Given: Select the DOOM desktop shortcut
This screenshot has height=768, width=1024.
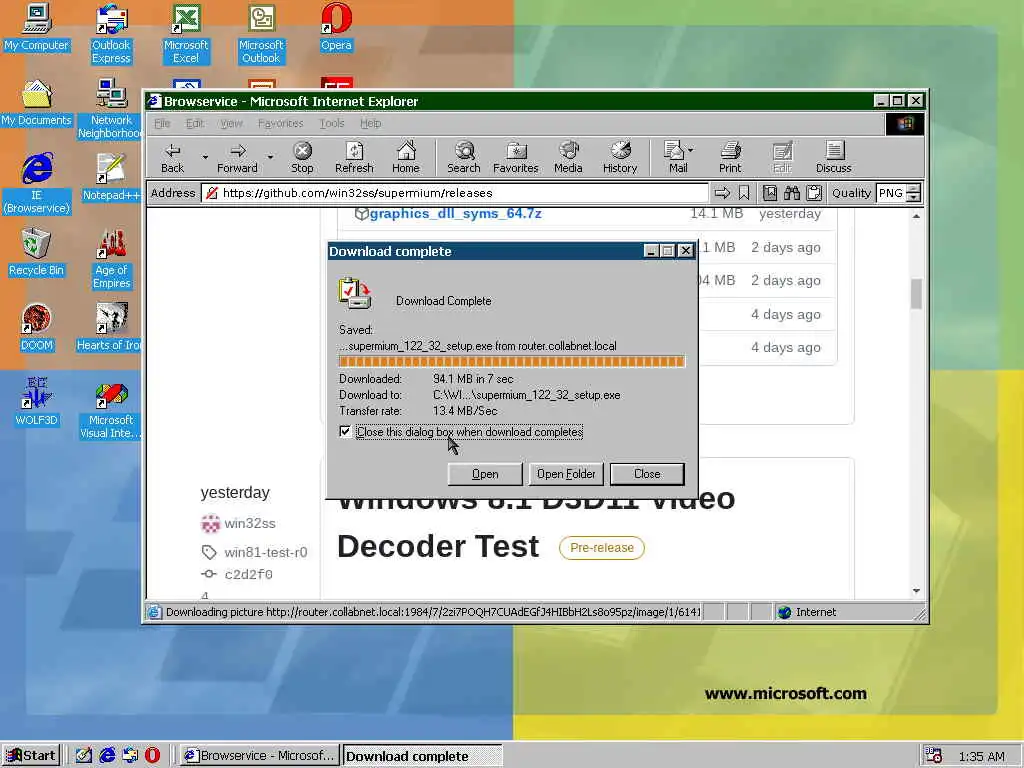Looking at the screenshot, I should (x=37, y=327).
